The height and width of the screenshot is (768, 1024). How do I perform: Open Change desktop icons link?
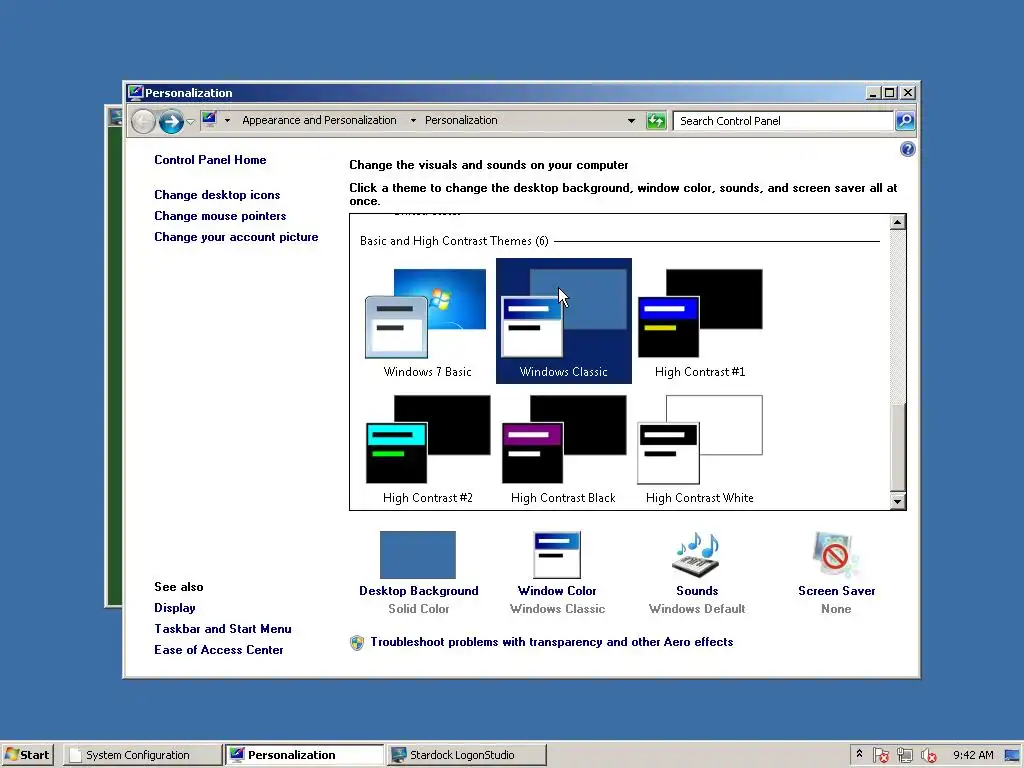217,195
